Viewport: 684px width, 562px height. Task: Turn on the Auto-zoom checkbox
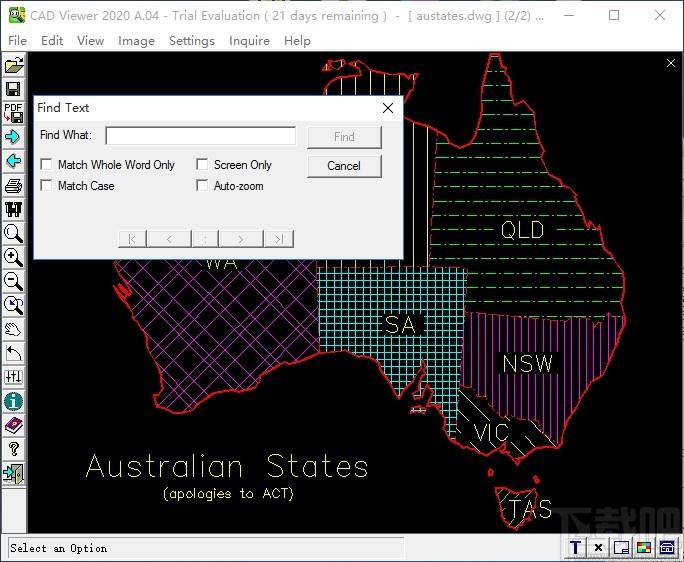[202, 185]
